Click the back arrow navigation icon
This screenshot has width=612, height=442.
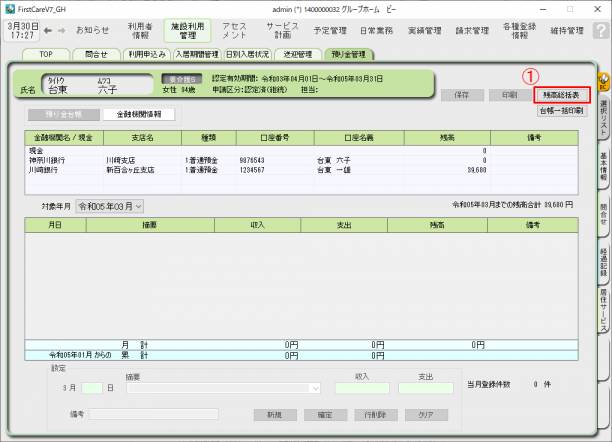click(x=47, y=30)
